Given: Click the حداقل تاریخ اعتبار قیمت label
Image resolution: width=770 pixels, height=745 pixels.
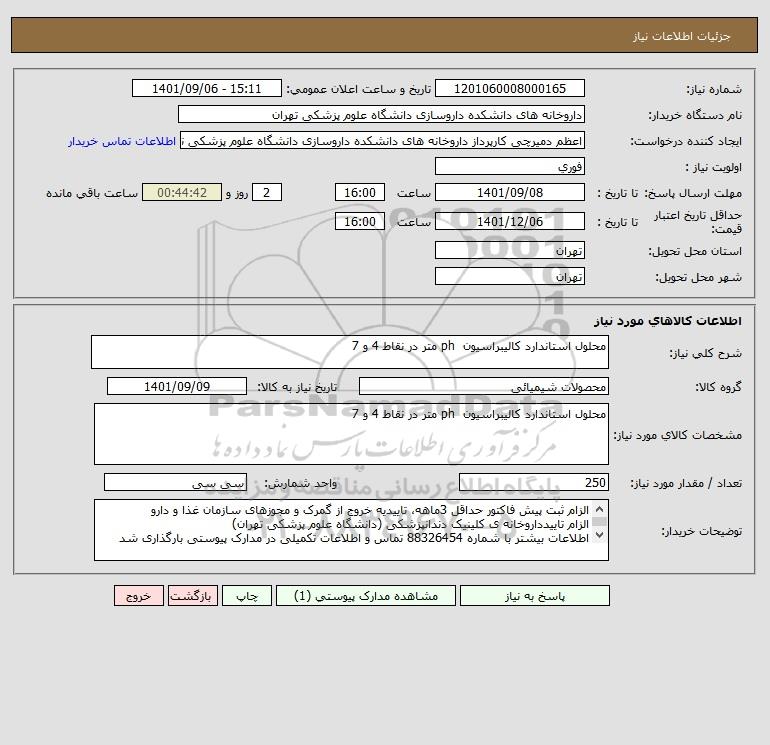Looking at the screenshot, I should click(x=698, y=222).
